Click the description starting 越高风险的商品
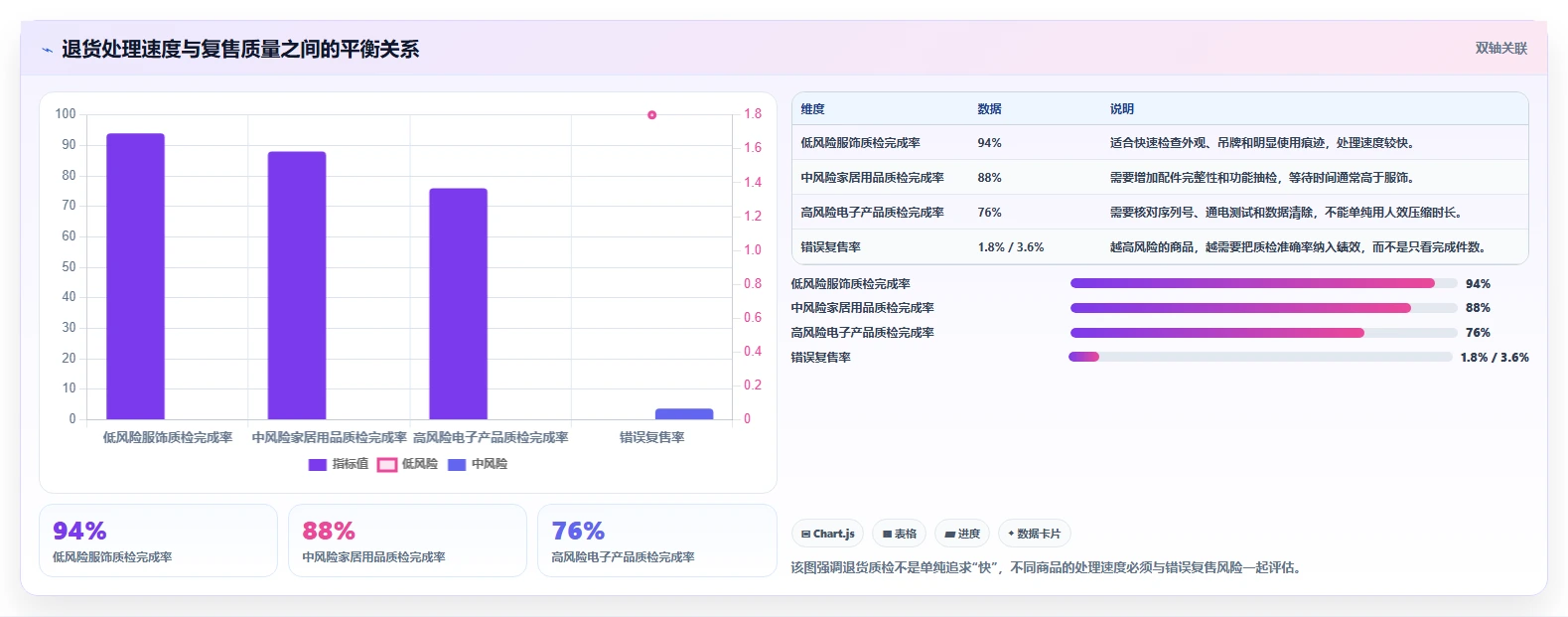The image size is (1568, 617). pos(1297,247)
